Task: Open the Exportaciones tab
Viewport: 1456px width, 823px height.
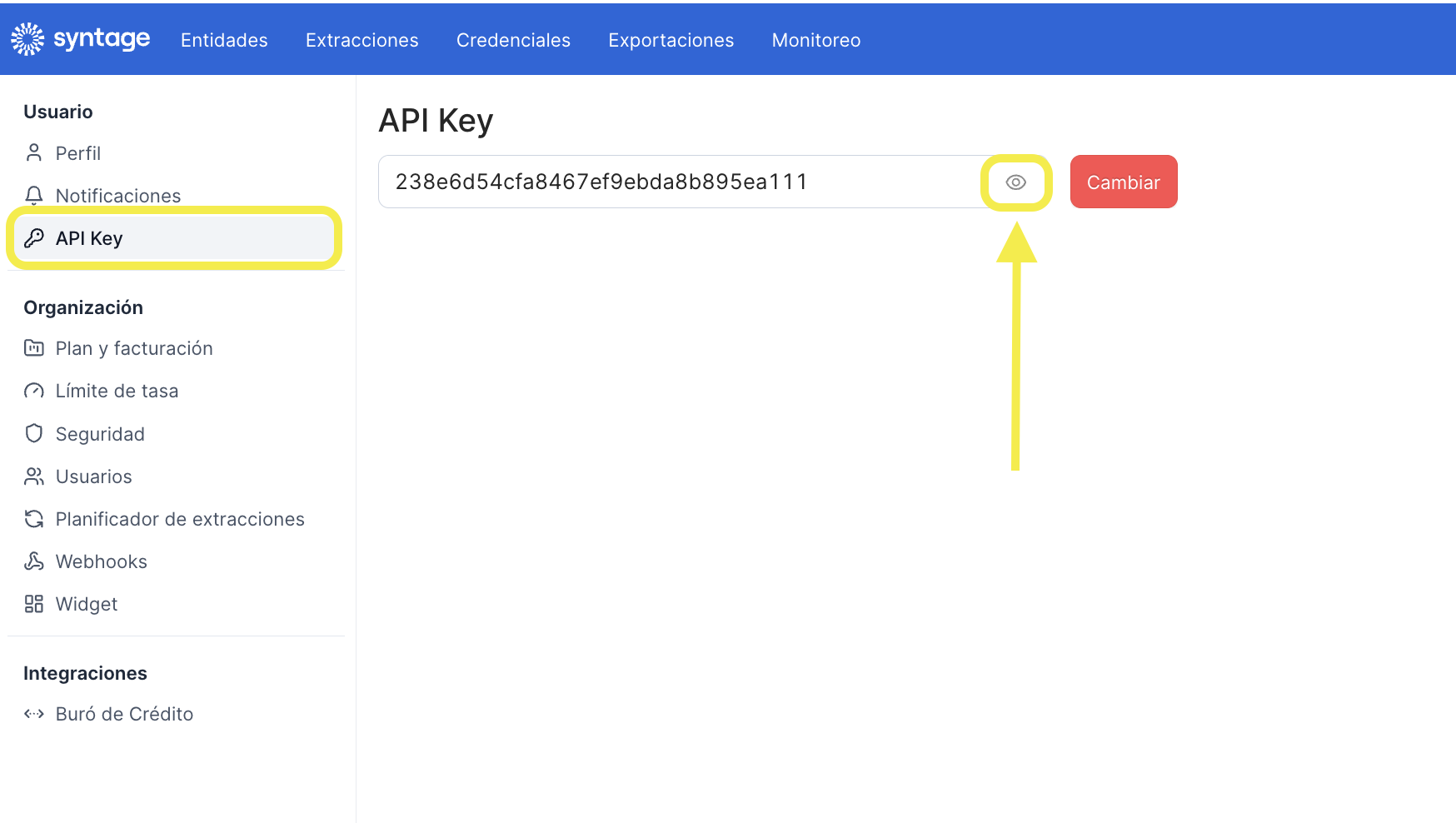Action: tap(671, 40)
